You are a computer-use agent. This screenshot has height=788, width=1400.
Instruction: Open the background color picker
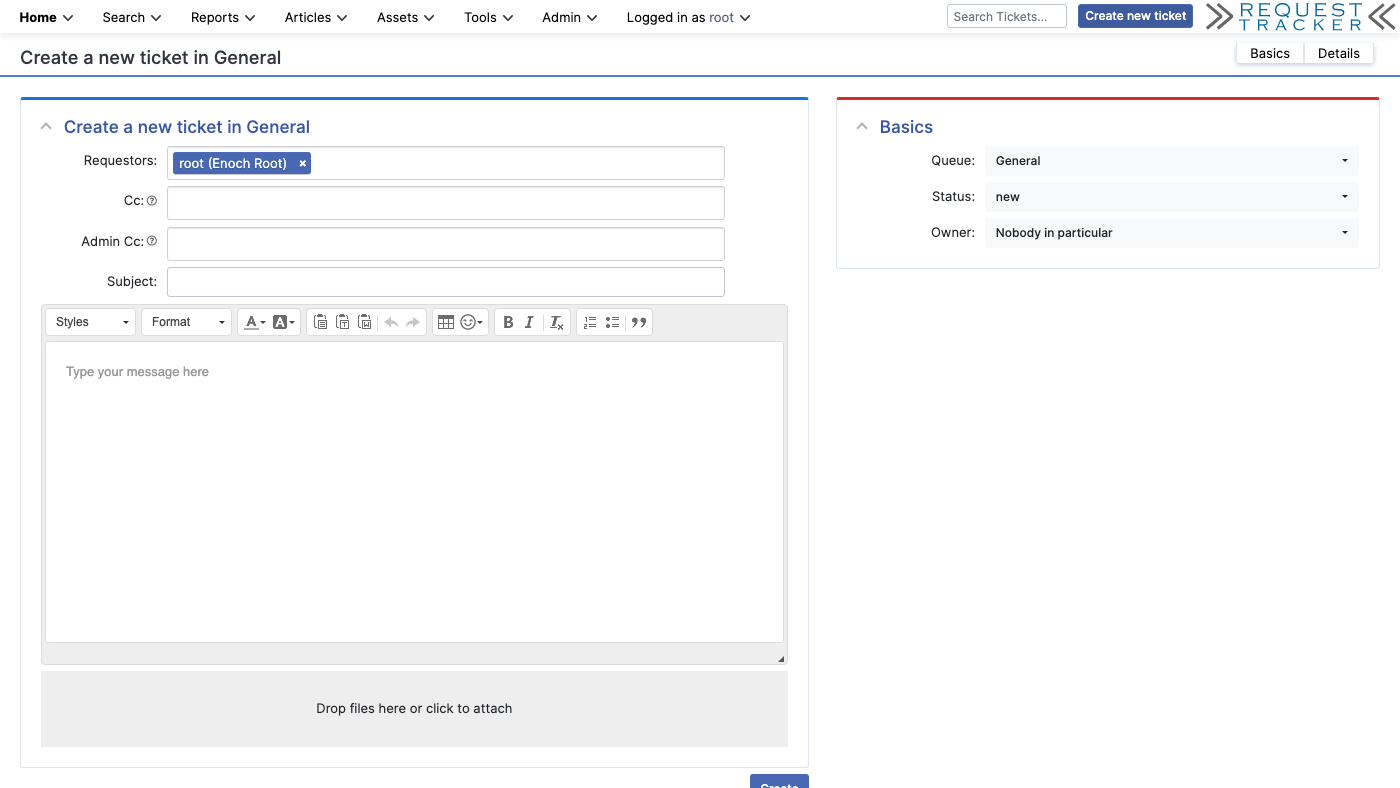pyautogui.click(x=284, y=322)
